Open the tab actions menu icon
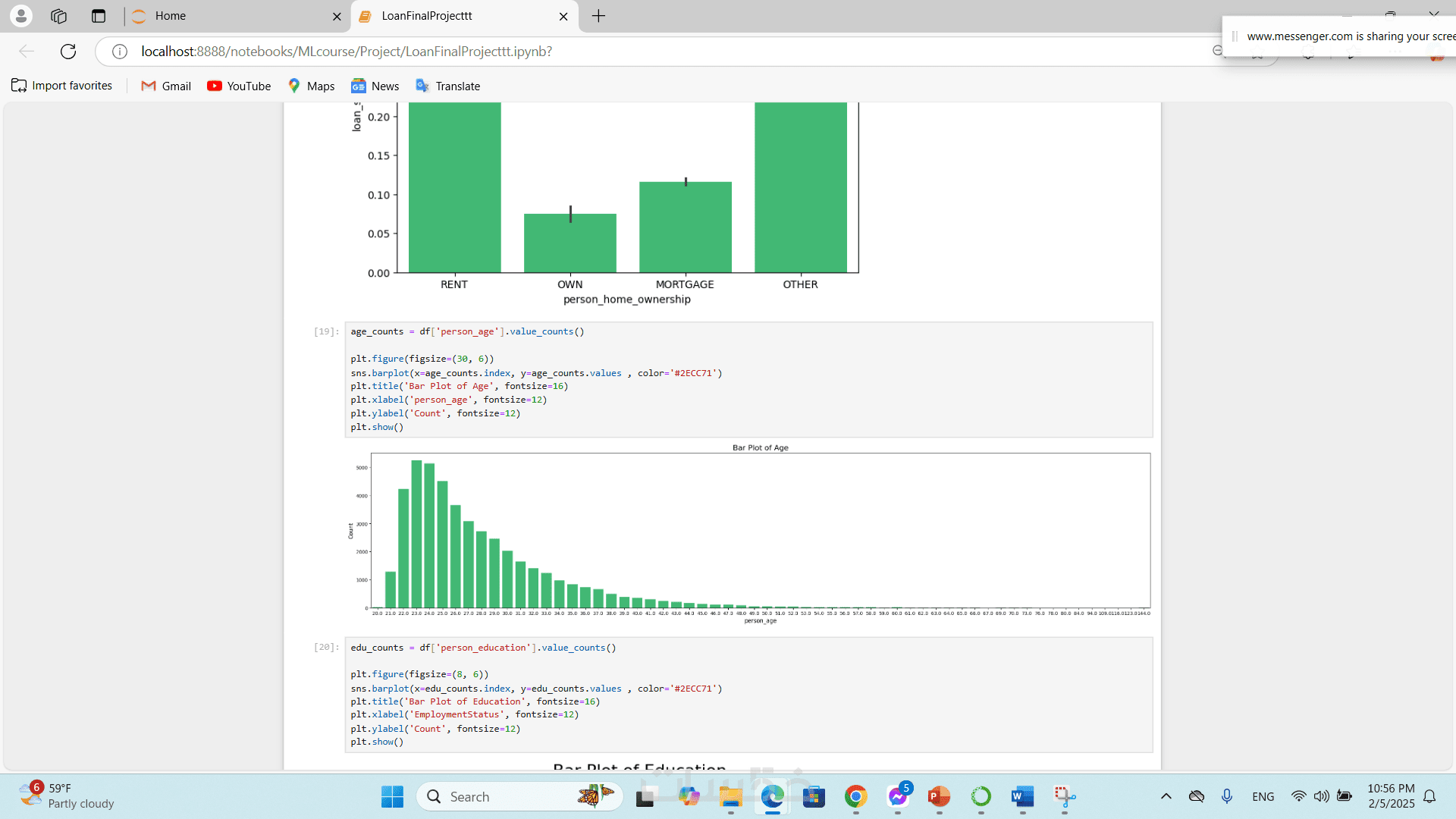Screen dimensions: 1456x819 99,16
